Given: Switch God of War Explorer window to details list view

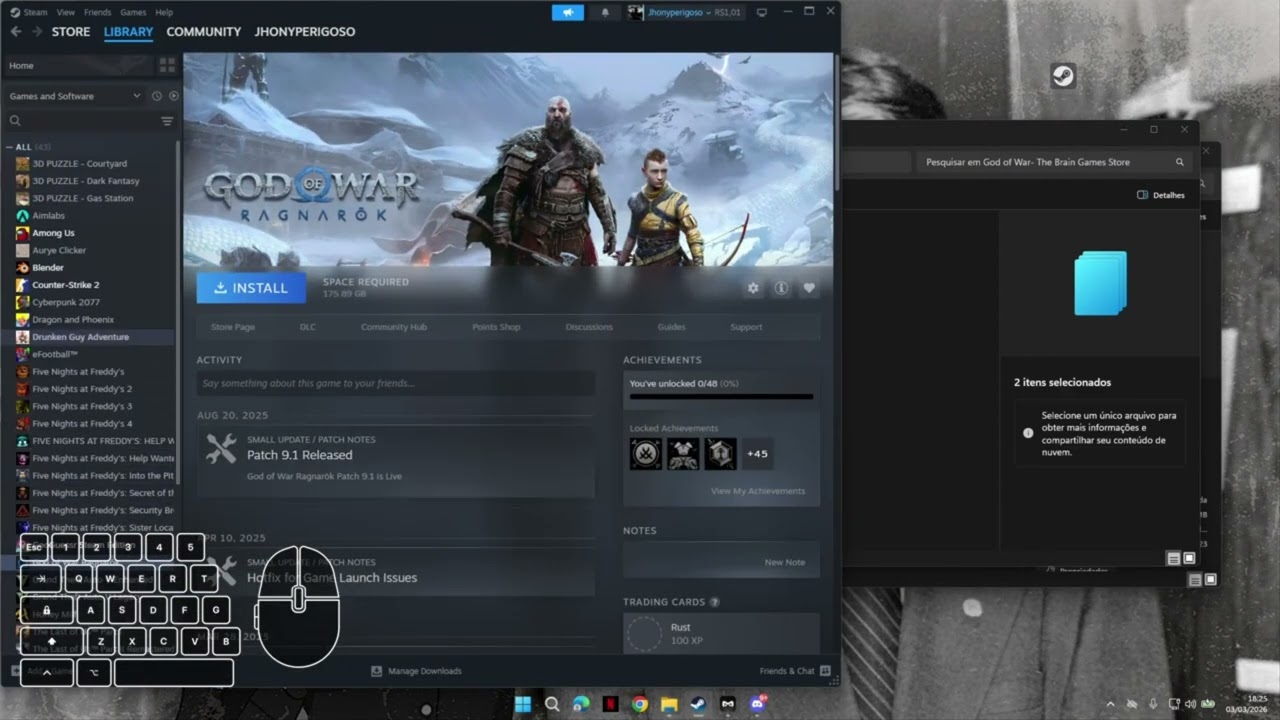Looking at the screenshot, I should [1173, 559].
